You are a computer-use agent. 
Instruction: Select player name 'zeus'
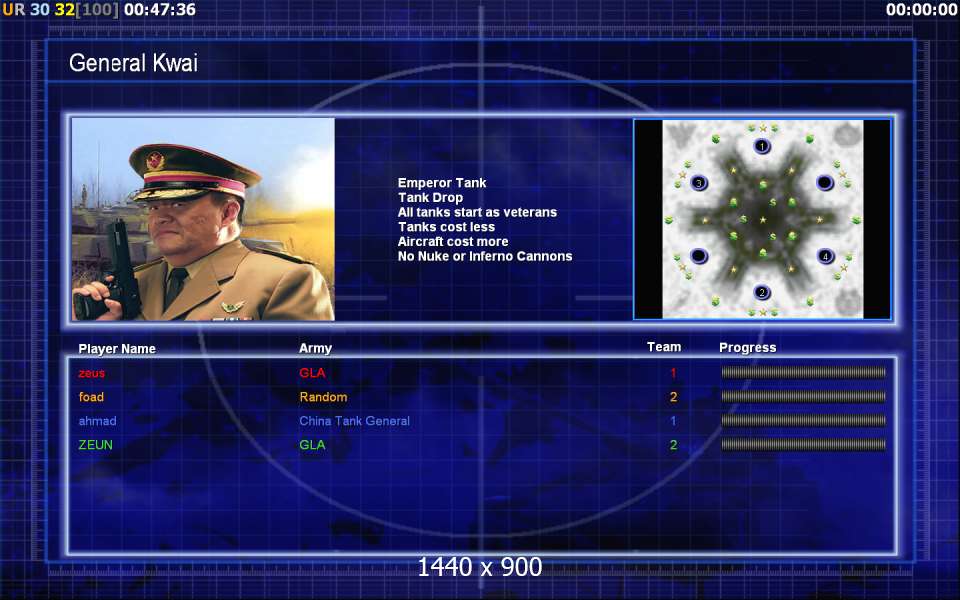[92, 373]
